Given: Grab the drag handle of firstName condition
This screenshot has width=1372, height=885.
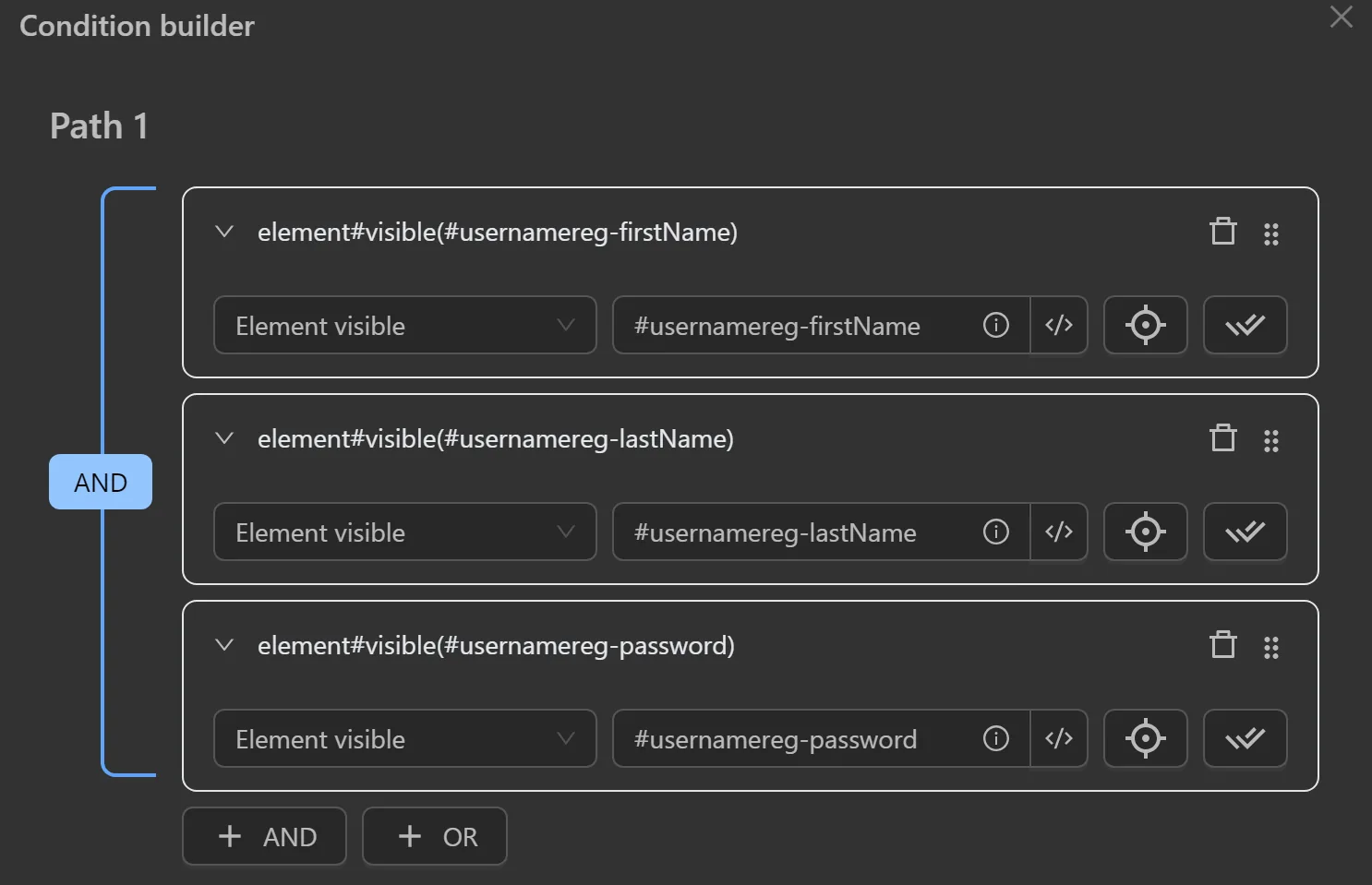Looking at the screenshot, I should 1271,234.
